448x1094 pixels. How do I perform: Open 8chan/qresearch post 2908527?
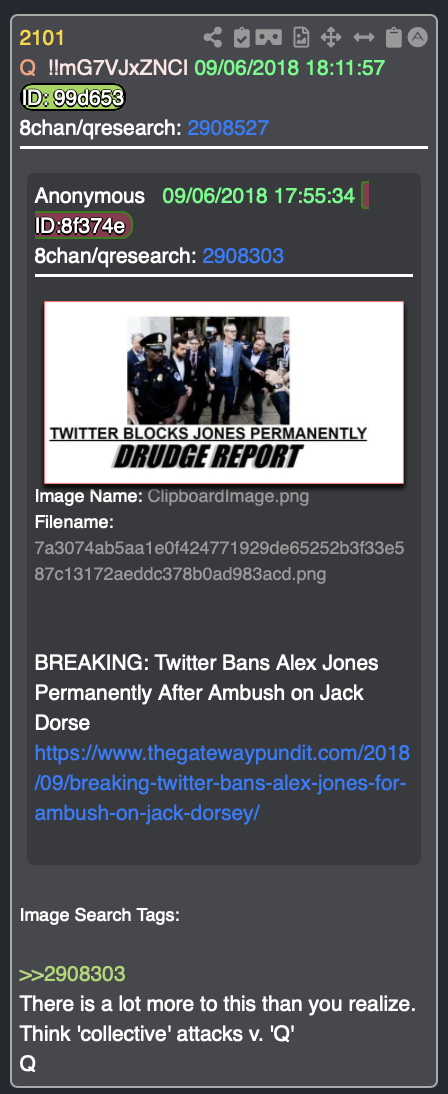228,128
